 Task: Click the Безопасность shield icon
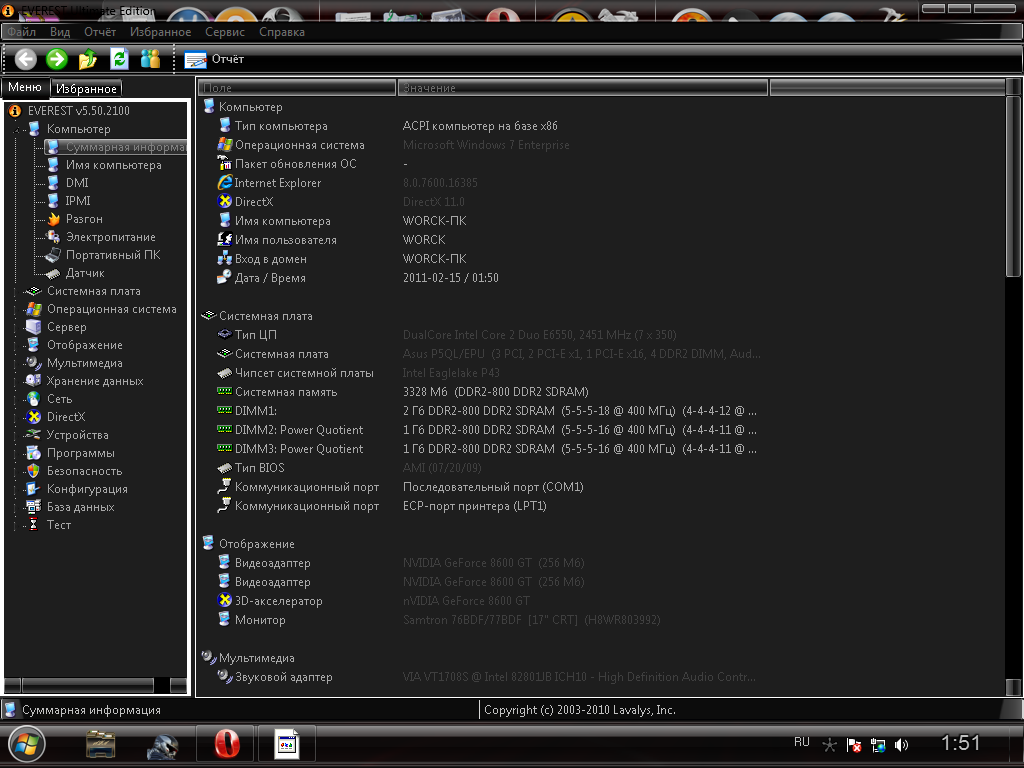[x=33, y=470]
